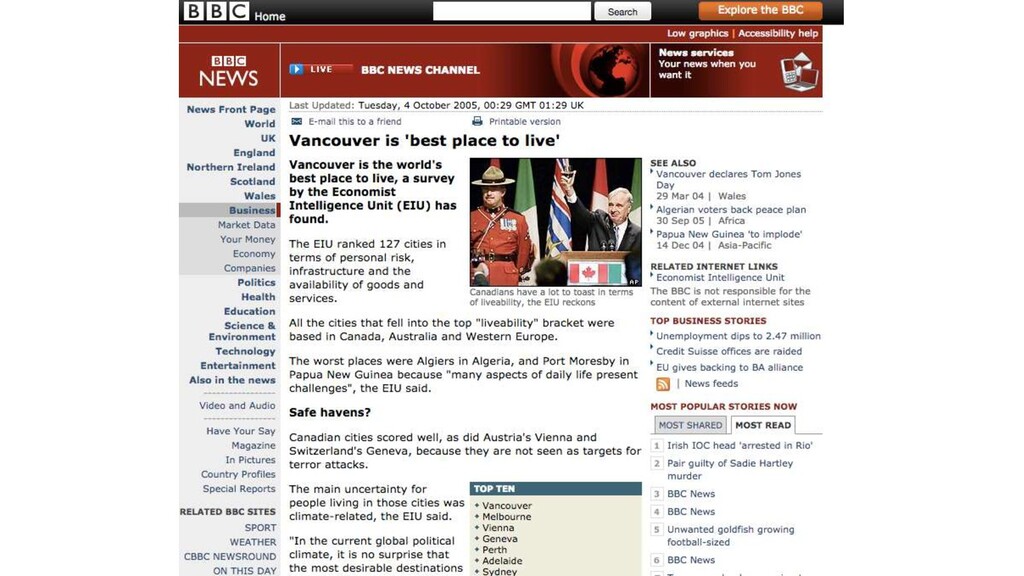This screenshot has height=576, width=1024.
Task: Open Market Data under Business
Action: [247, 225]
